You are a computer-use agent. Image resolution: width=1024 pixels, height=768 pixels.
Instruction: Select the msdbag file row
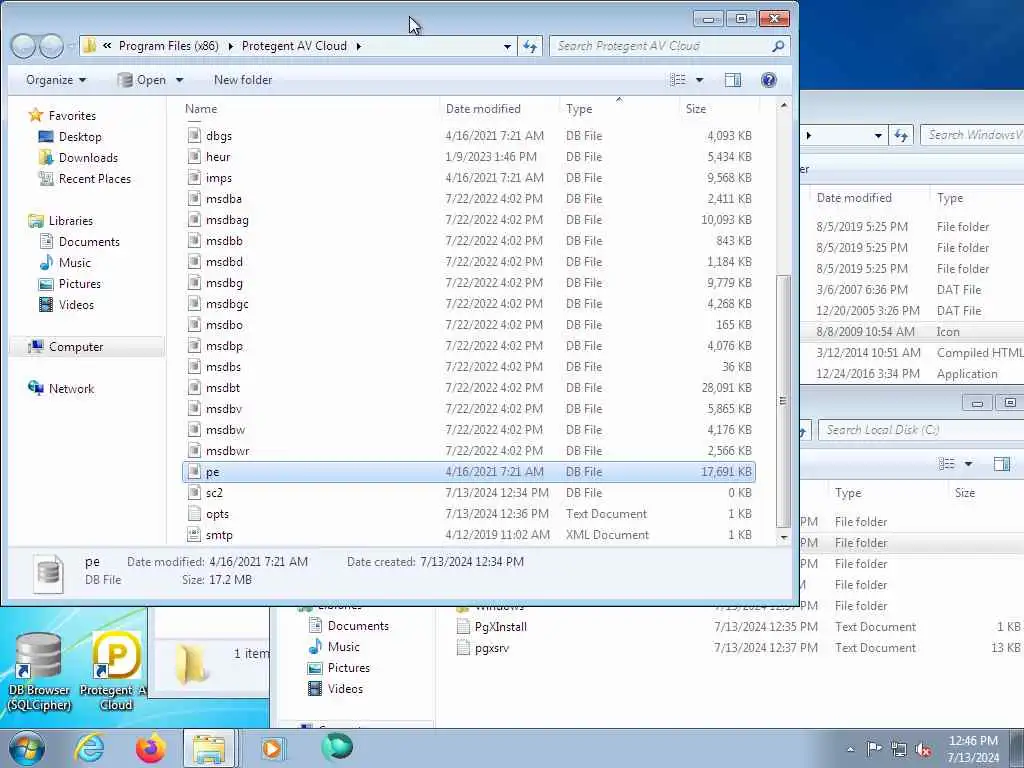click(x=468, y=220)
